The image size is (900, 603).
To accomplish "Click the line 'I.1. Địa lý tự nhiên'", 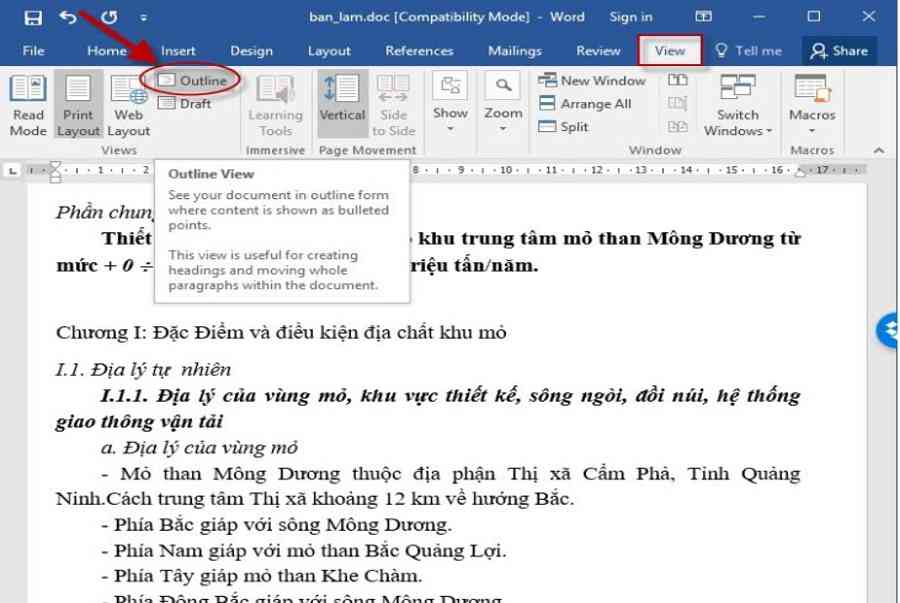I will click(143, 369).
